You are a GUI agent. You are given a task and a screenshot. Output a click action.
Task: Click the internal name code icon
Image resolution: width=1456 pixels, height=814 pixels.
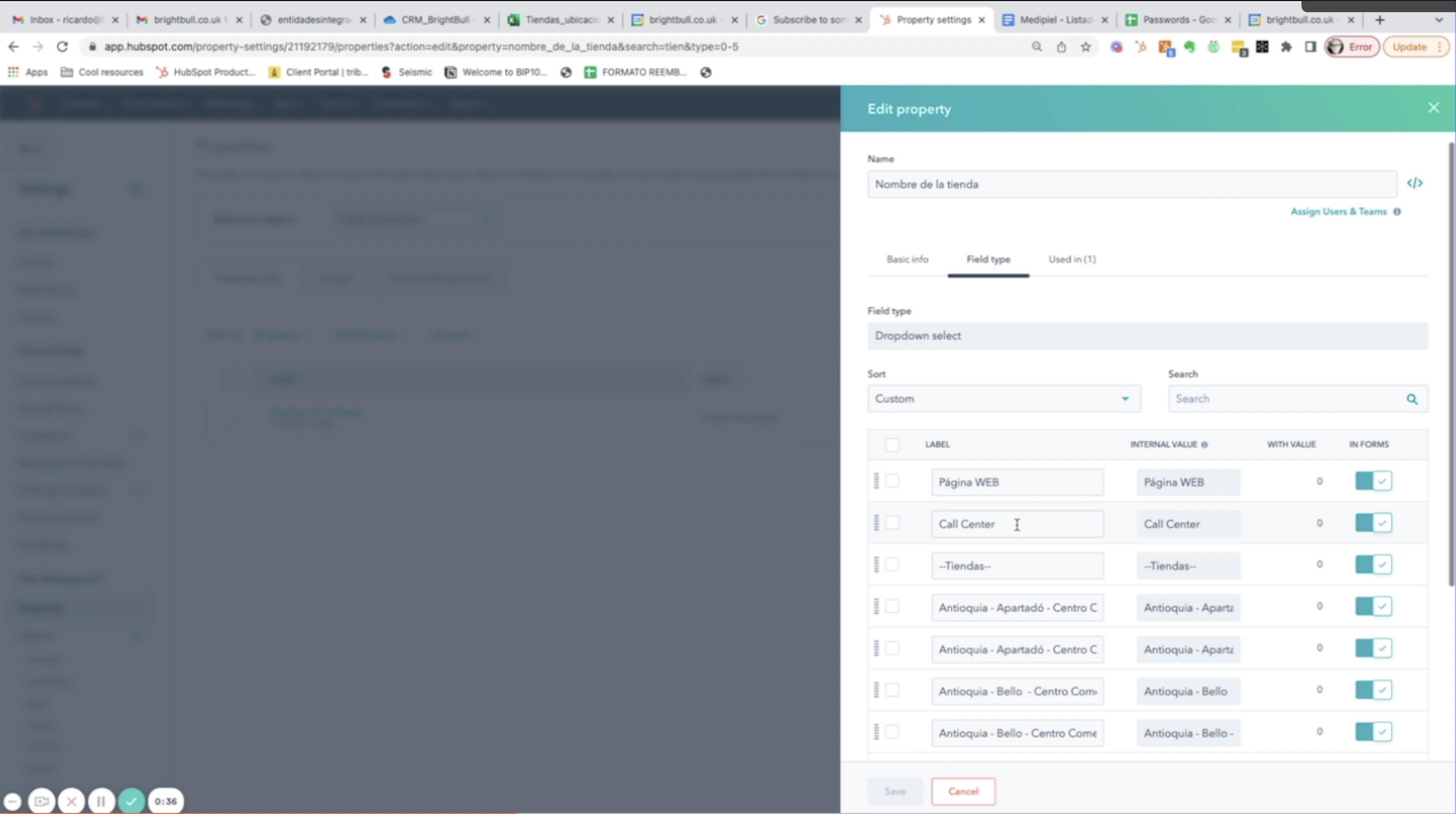pyautogui.click(x=1414, y=182)
